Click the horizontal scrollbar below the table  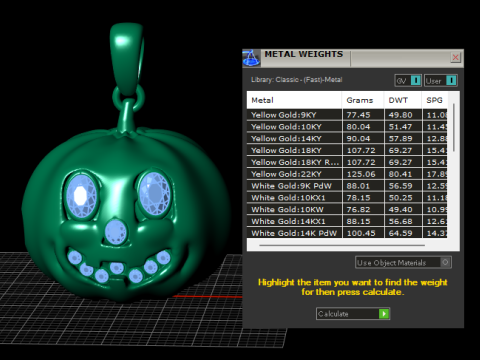(x=342, y=245)
